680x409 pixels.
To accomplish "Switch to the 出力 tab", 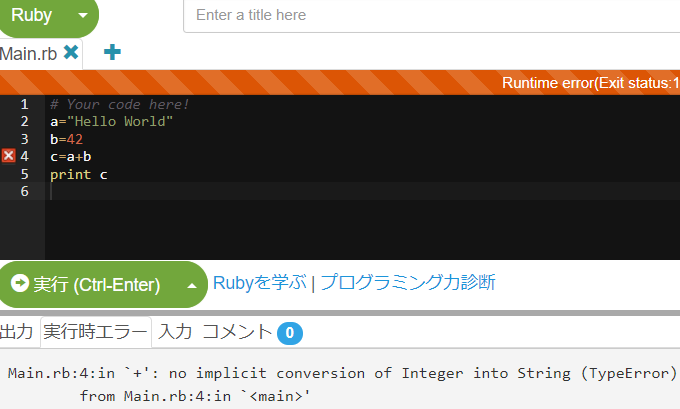I will [x=16, y=332].
